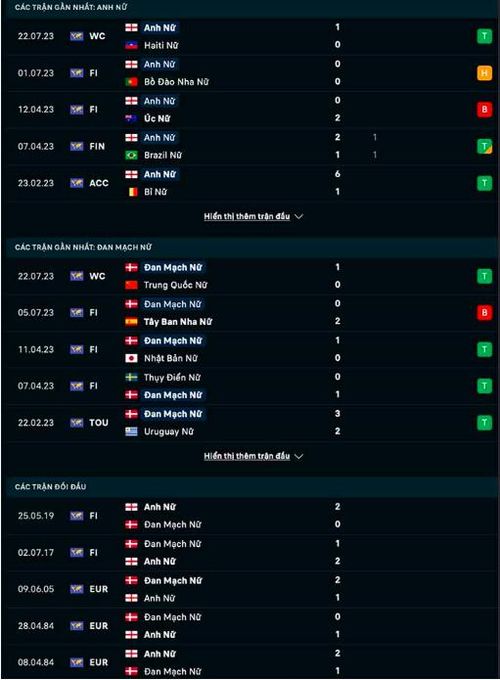This screenshot has width=500, height=680.
Task: Select the Trung Quốc Nữ team name
Action: point(175,285)
